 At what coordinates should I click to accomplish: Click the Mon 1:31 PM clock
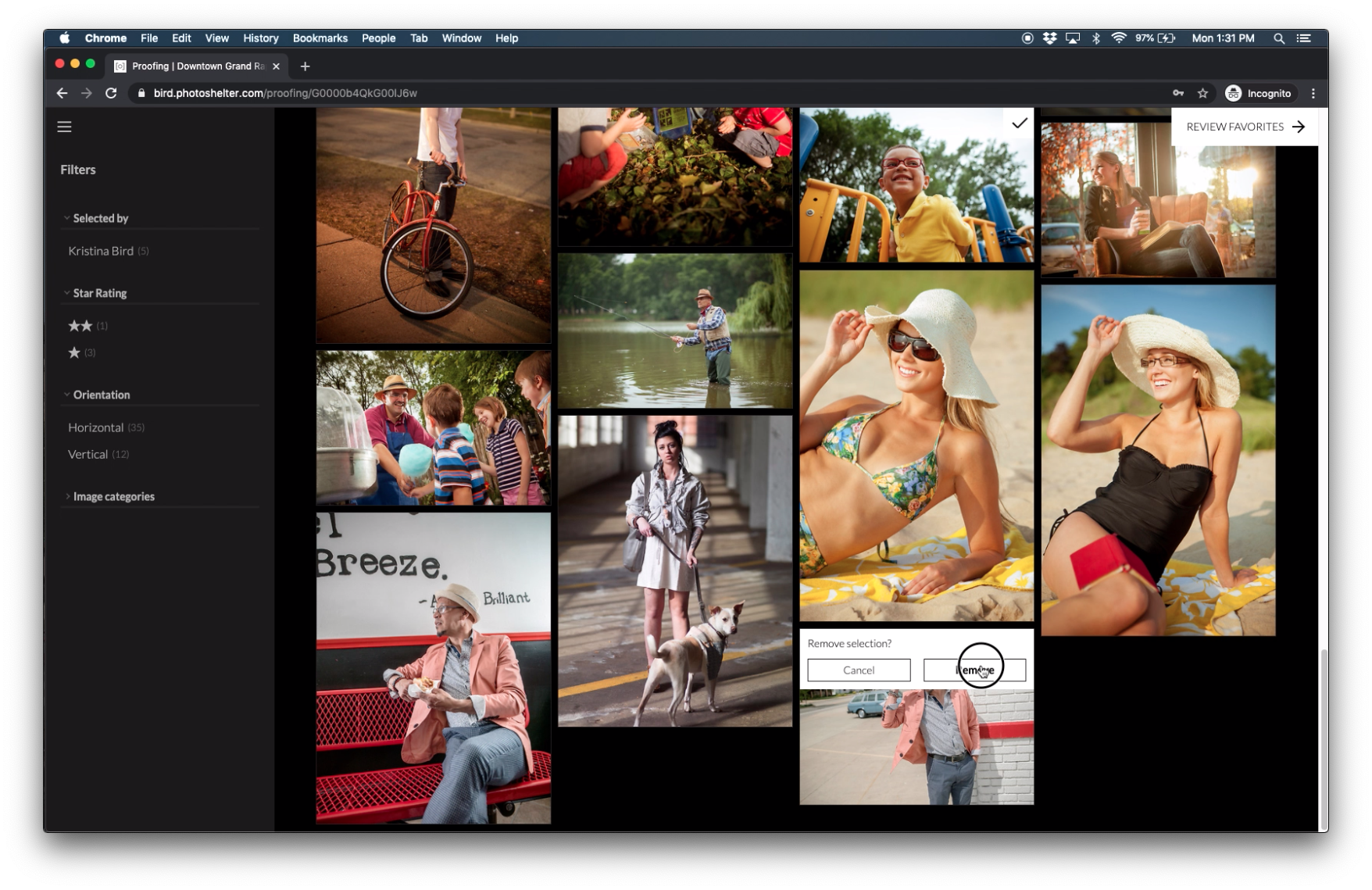tap(1222, 38)
